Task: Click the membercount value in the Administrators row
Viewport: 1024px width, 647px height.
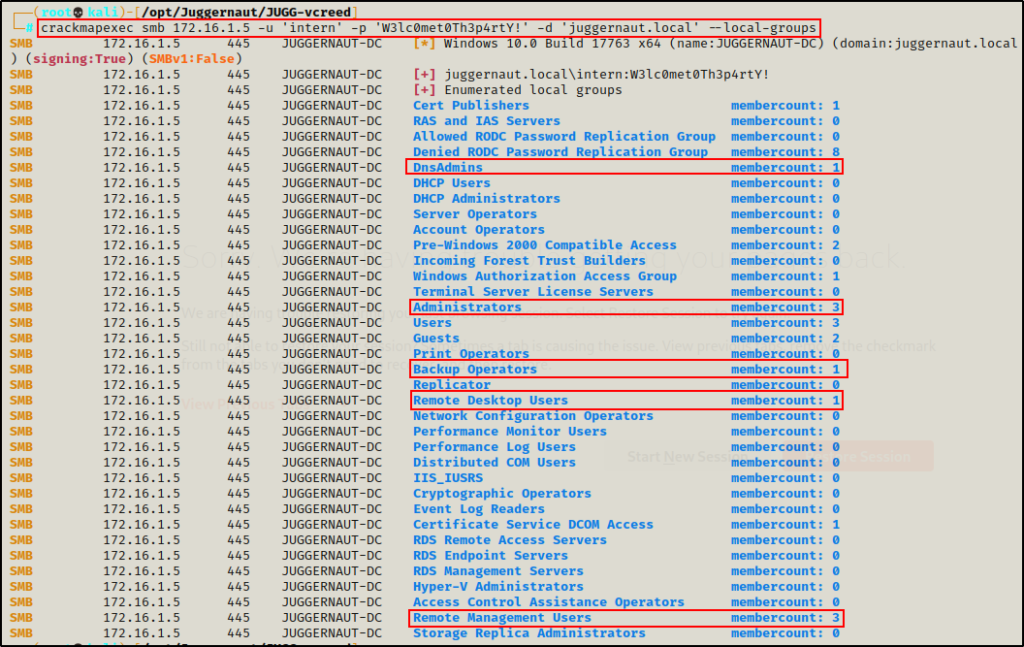Action: (835, 308)
